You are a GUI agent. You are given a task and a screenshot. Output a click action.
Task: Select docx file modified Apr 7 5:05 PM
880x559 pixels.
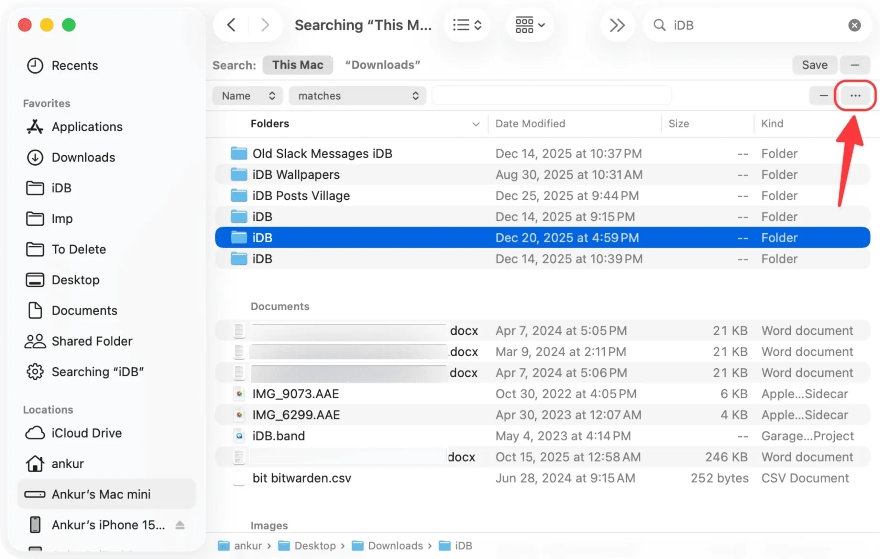click(542, 331)
